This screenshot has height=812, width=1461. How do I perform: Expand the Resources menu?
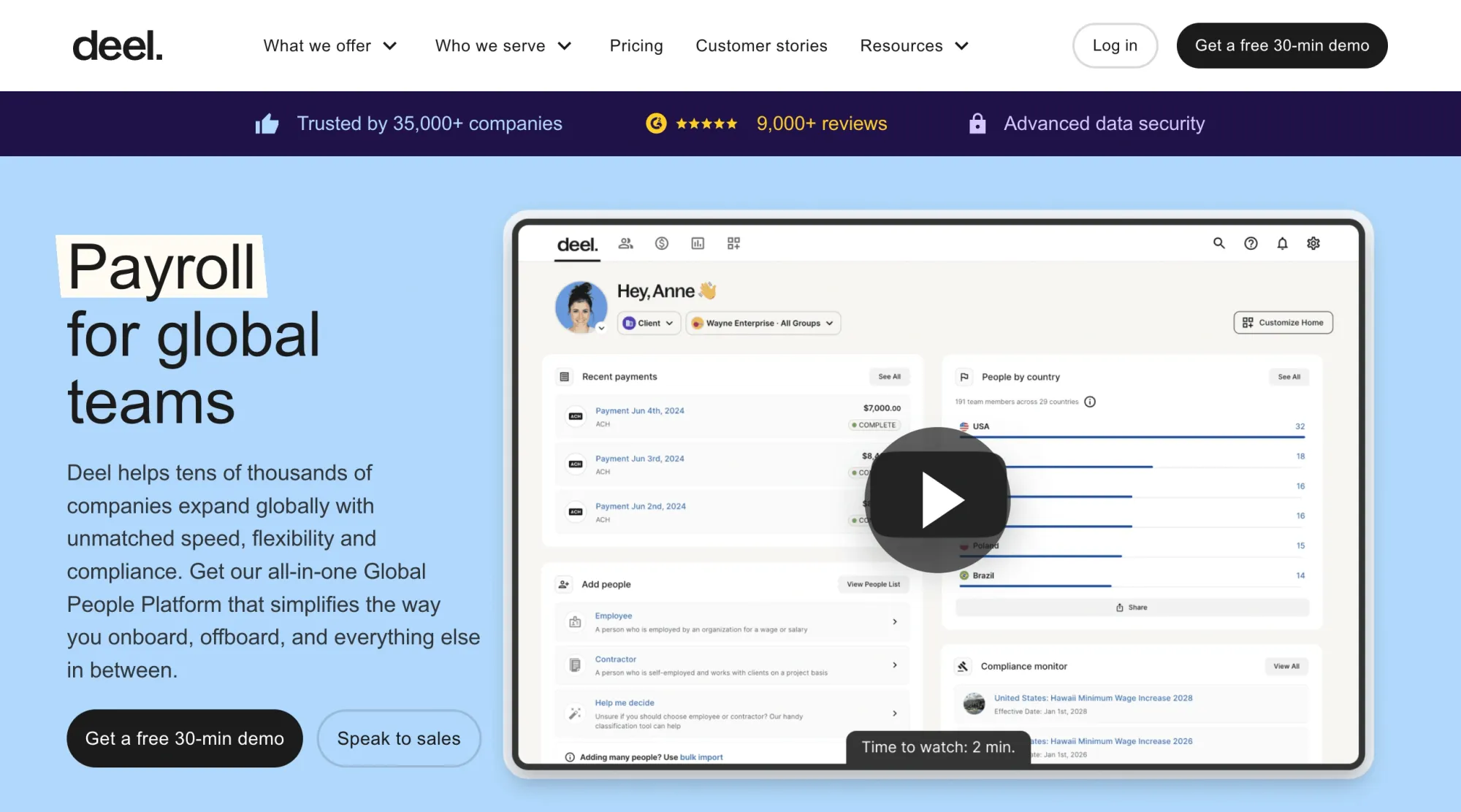[x=915, y=46]
